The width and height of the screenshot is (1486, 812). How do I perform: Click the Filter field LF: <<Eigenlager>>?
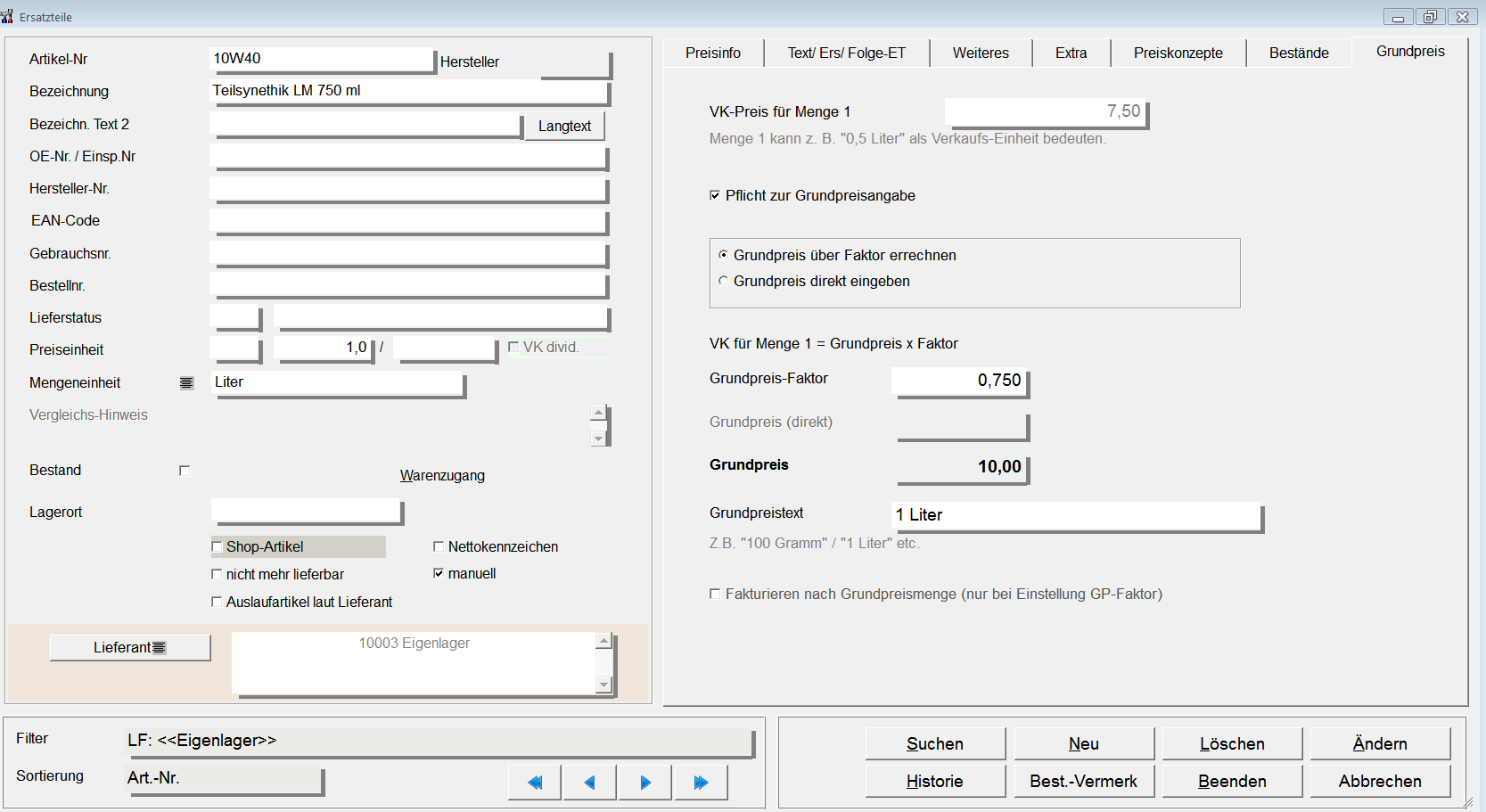pos(439,742)
